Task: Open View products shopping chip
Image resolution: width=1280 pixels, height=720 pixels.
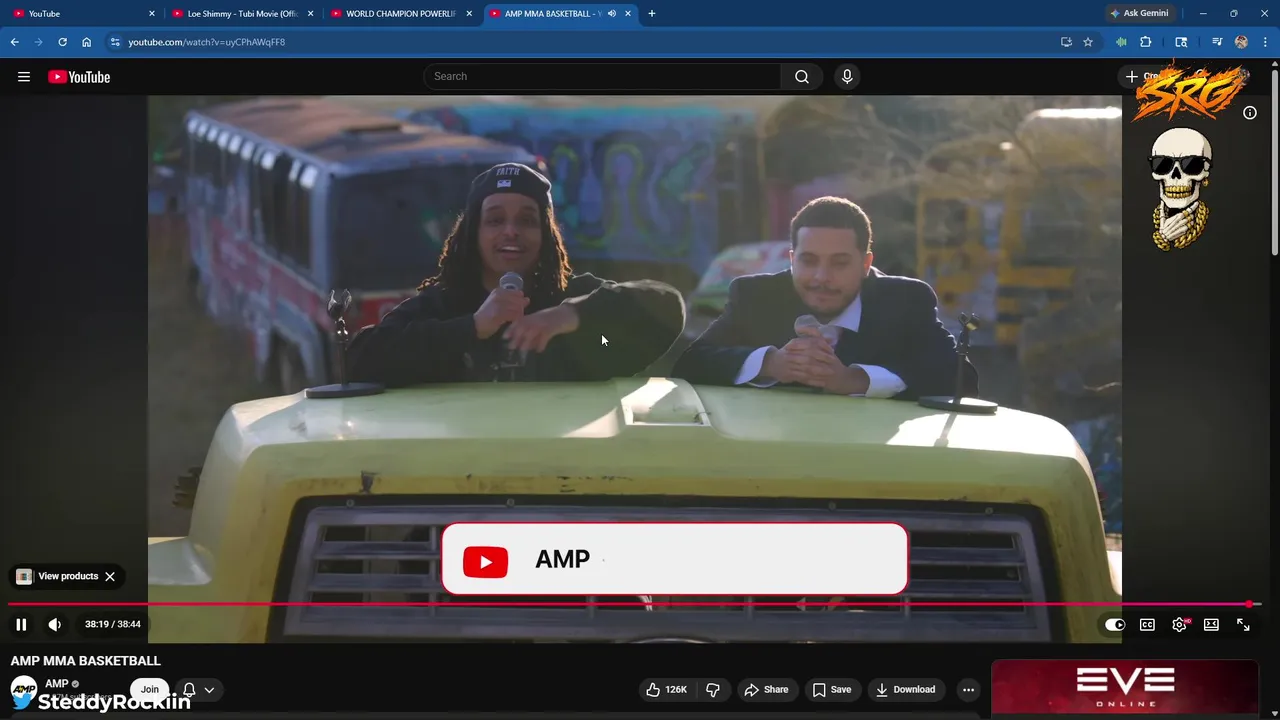Action: point(59,577)
